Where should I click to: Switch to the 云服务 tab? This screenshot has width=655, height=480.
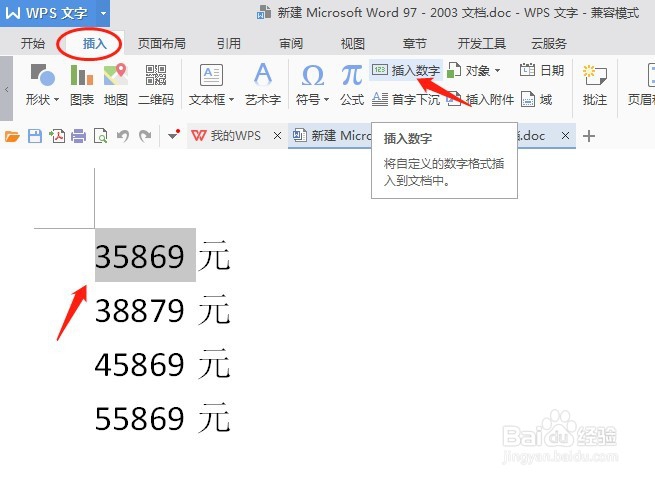click(x=549, y=43)
